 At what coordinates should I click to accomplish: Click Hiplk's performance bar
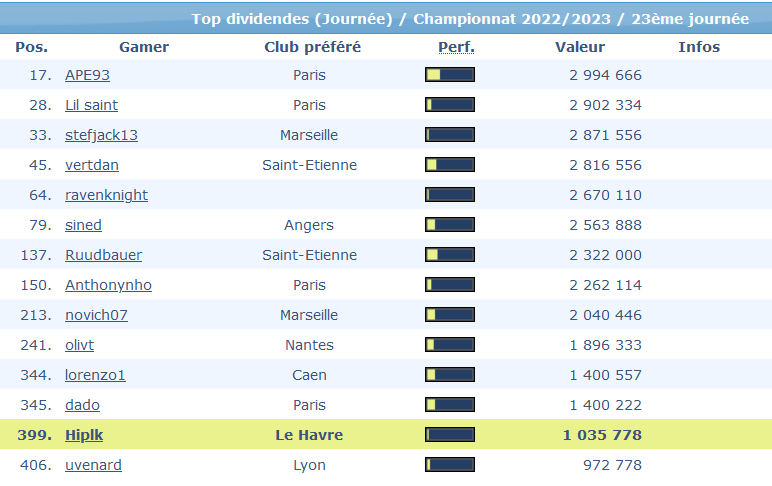tap(450, 435)
